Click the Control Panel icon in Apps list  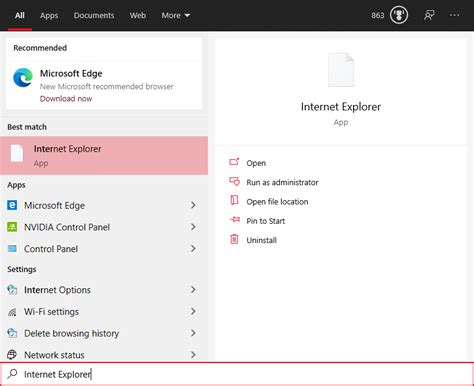[12, 249]
